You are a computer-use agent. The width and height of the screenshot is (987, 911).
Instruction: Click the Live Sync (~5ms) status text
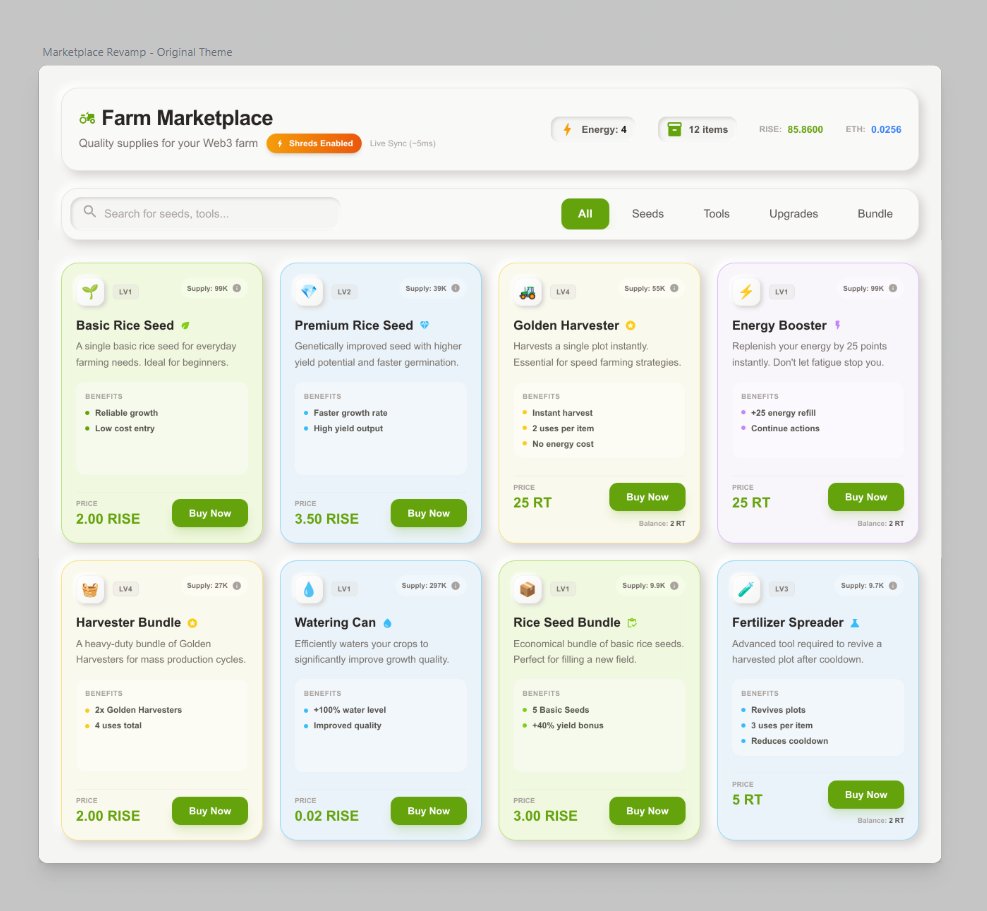point(402,144)
